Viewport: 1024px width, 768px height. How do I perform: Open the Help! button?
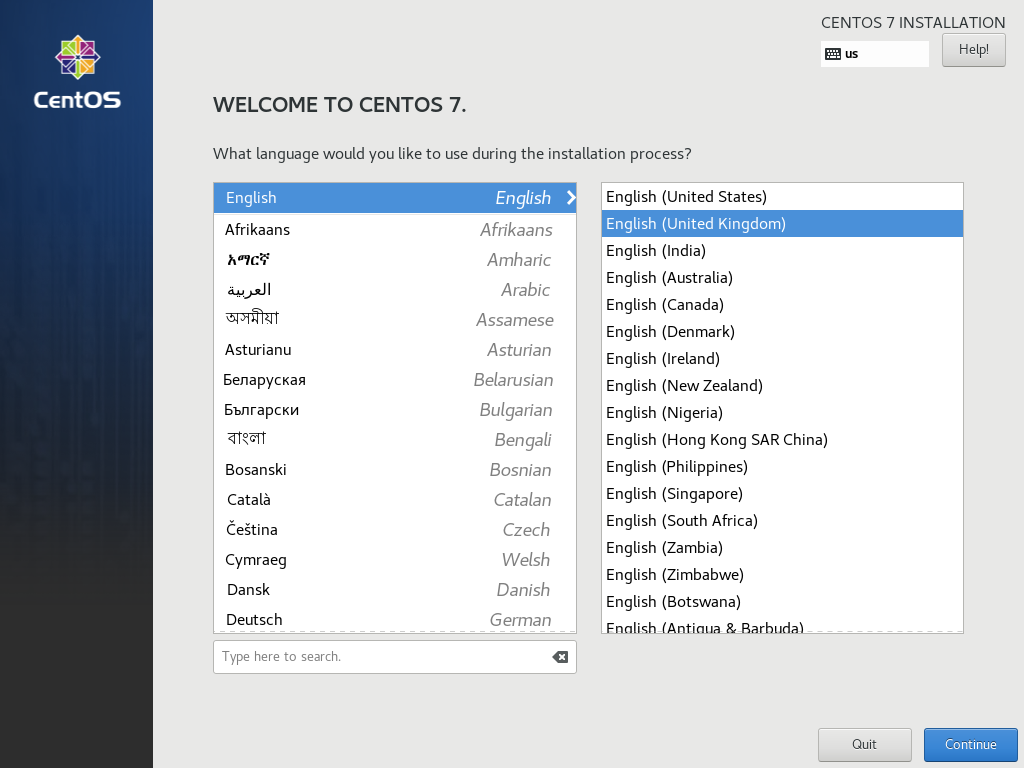click(x=973, y=50)
